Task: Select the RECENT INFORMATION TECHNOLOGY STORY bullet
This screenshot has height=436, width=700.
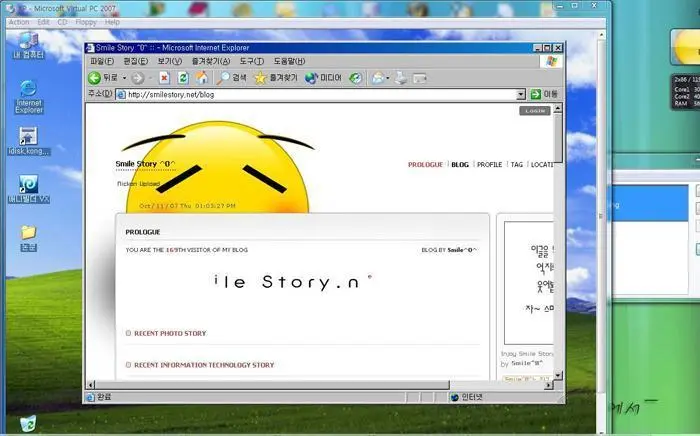Action: (129, 365)
